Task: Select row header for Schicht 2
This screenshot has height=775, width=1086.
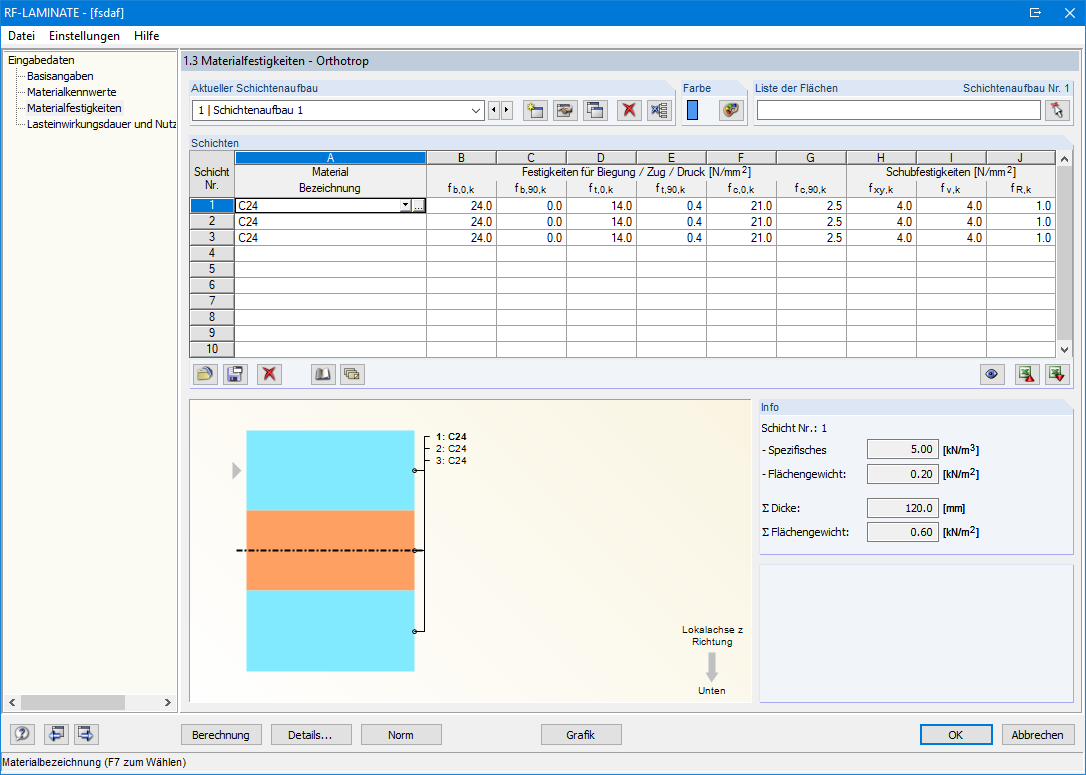Action: (212, 222)
